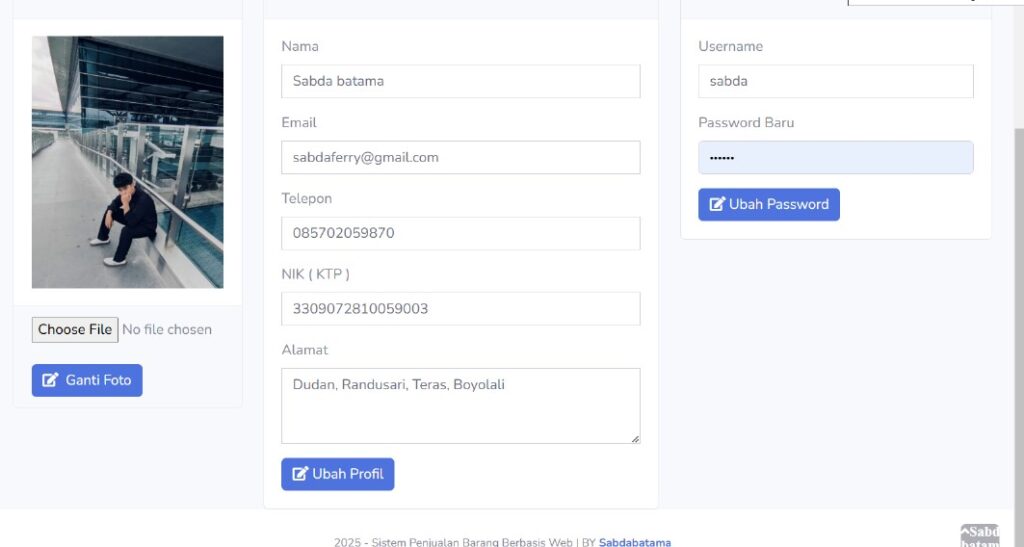The height and width of the screenshot is (547, 1024).
Task: Click the Password Baru field
Action: click(x=836, y=157)
